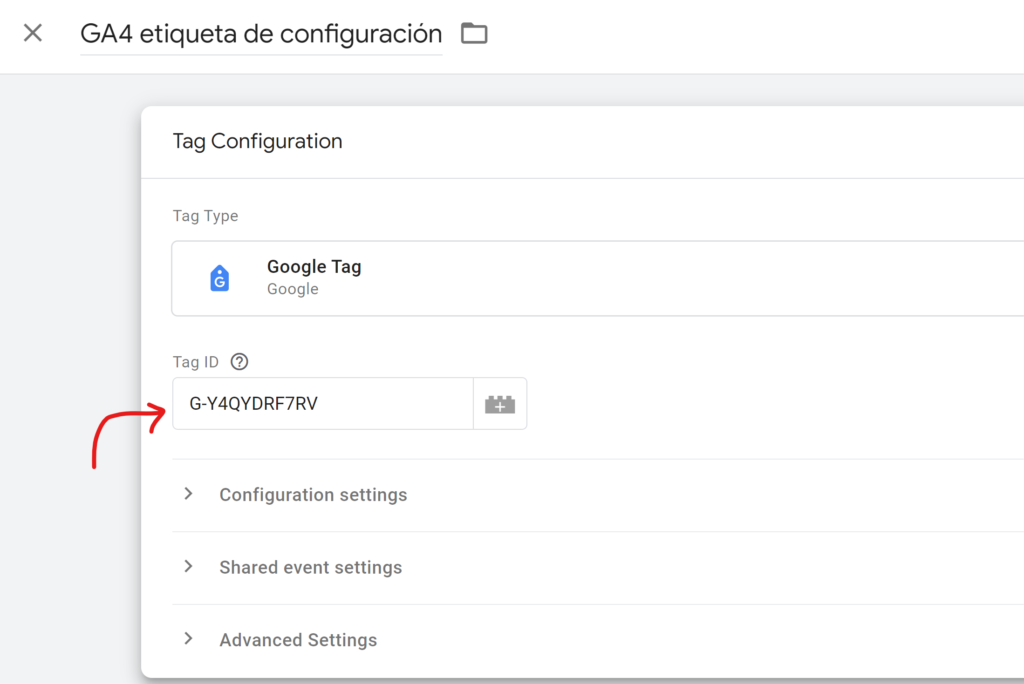Click the Tag Configuration card heading
Screen dimensions: 1024x684
(257, 141)
